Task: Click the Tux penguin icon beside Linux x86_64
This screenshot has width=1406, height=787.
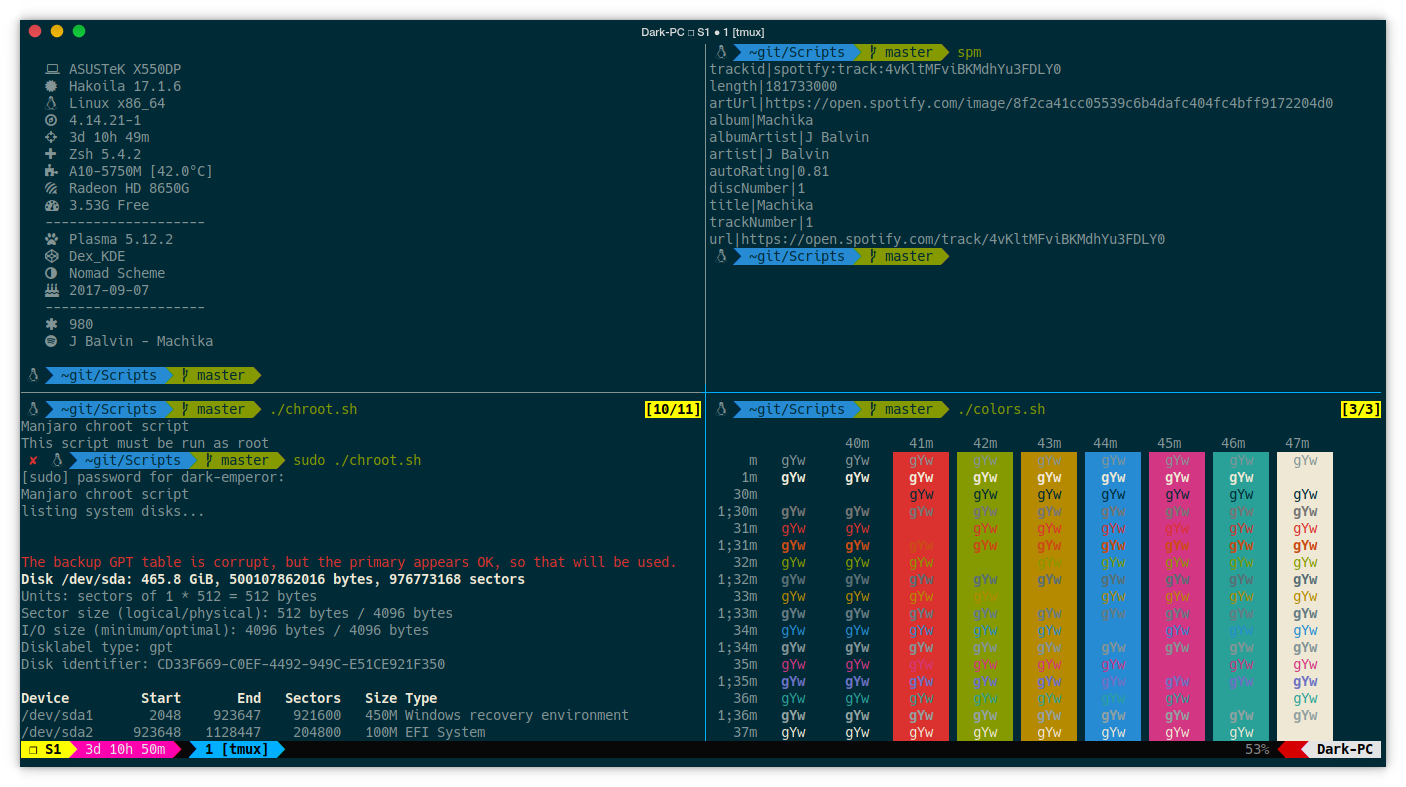Action: pyautogui.click(x=51, y=104)
